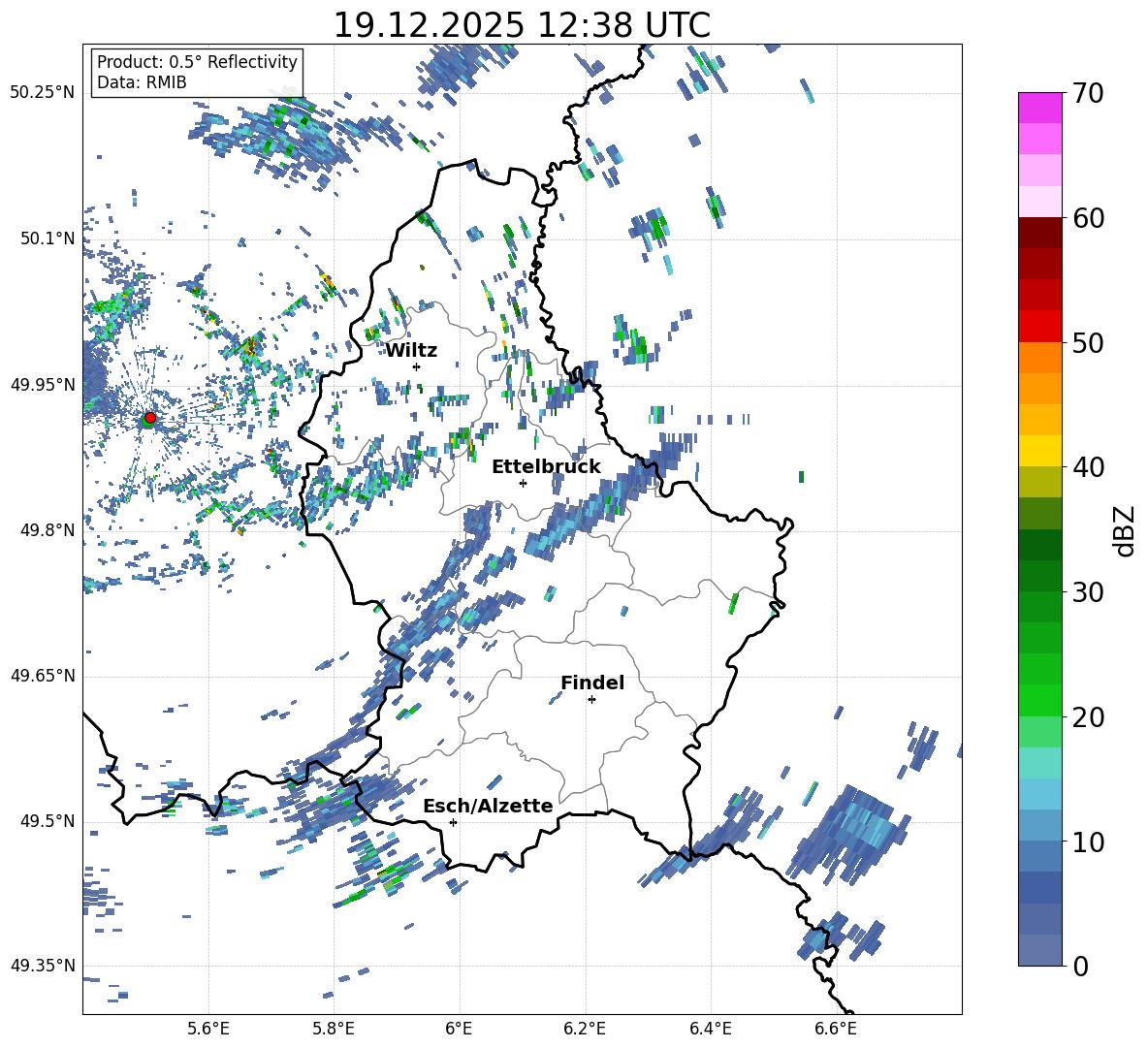
Task: Click the 10 colorbar tick label
Action: pos(1089,842)
